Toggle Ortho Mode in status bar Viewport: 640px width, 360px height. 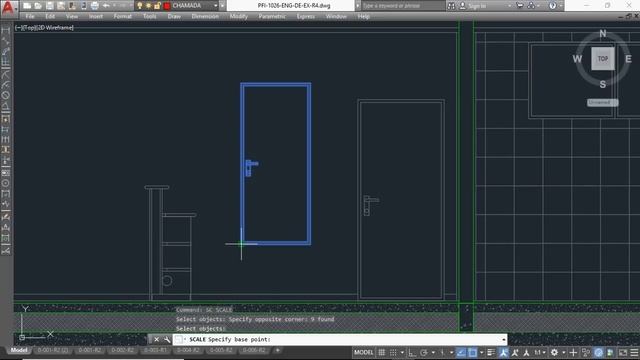(x=412, y=352)
